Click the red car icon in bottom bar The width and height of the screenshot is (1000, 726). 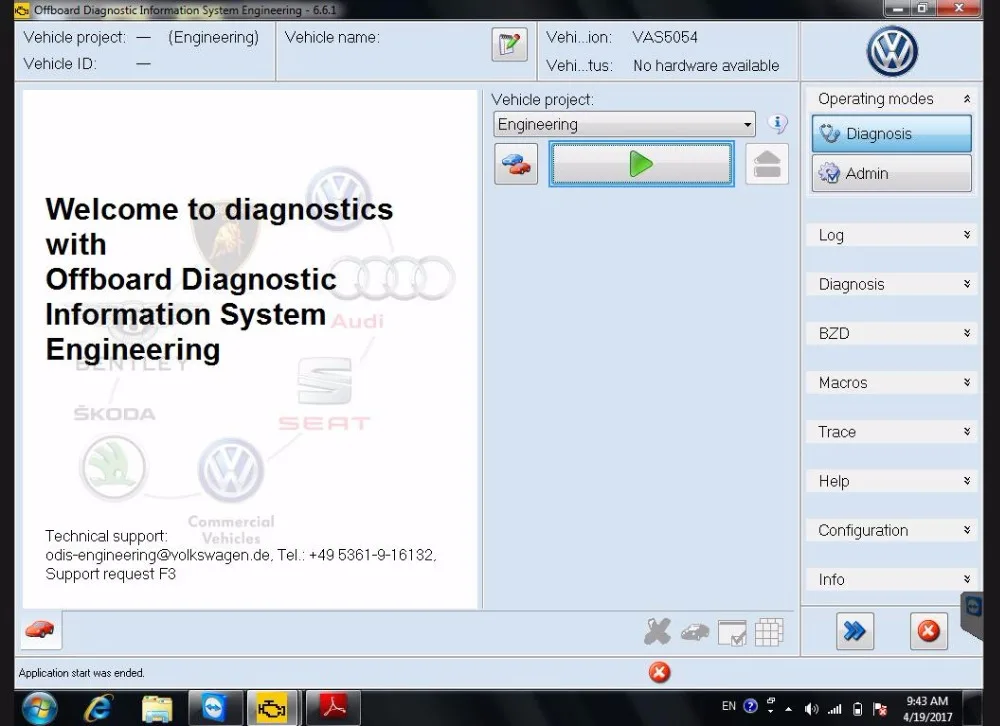click(x=40, y=630)
